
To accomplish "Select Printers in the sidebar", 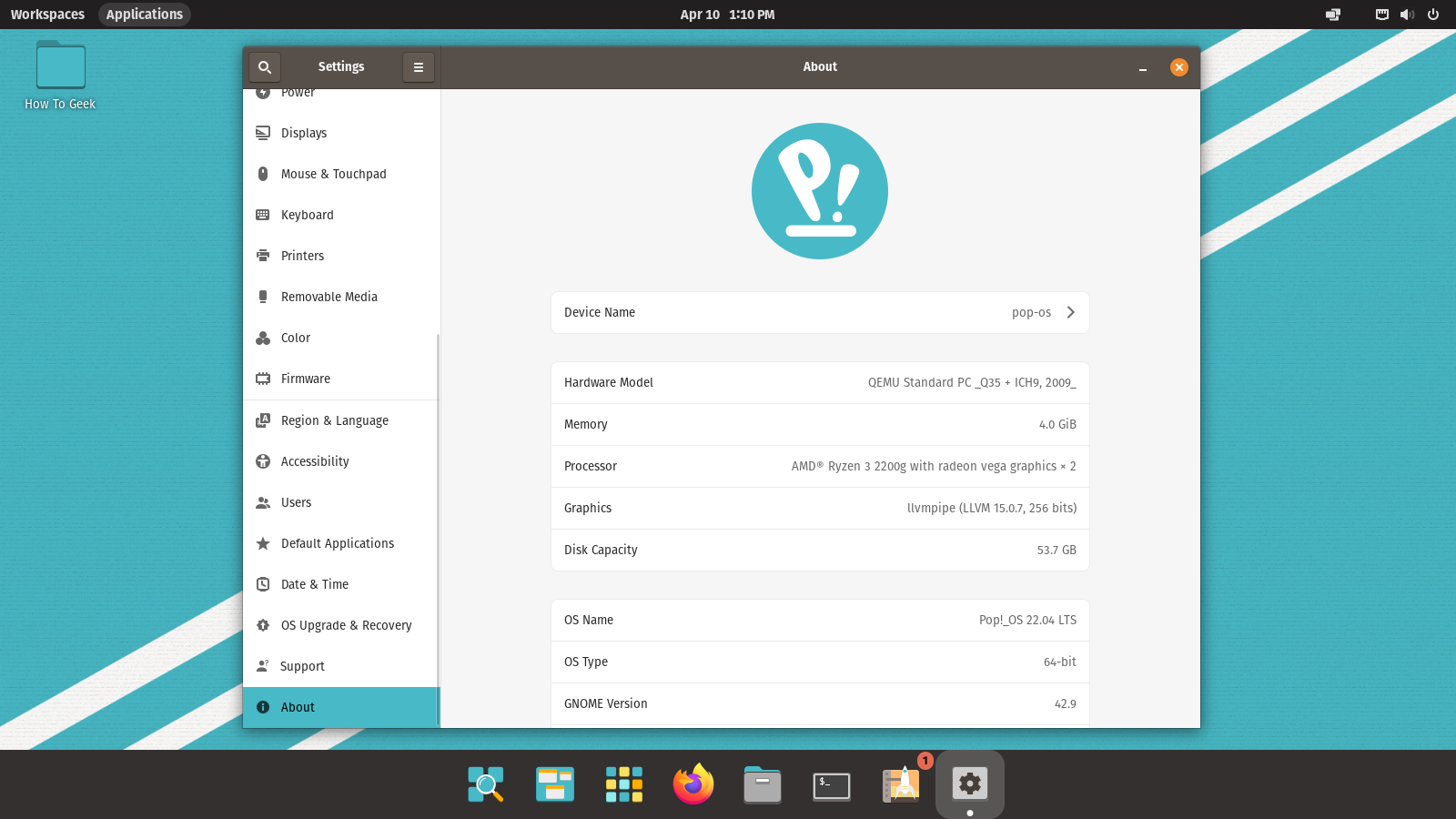I will 341,256.
